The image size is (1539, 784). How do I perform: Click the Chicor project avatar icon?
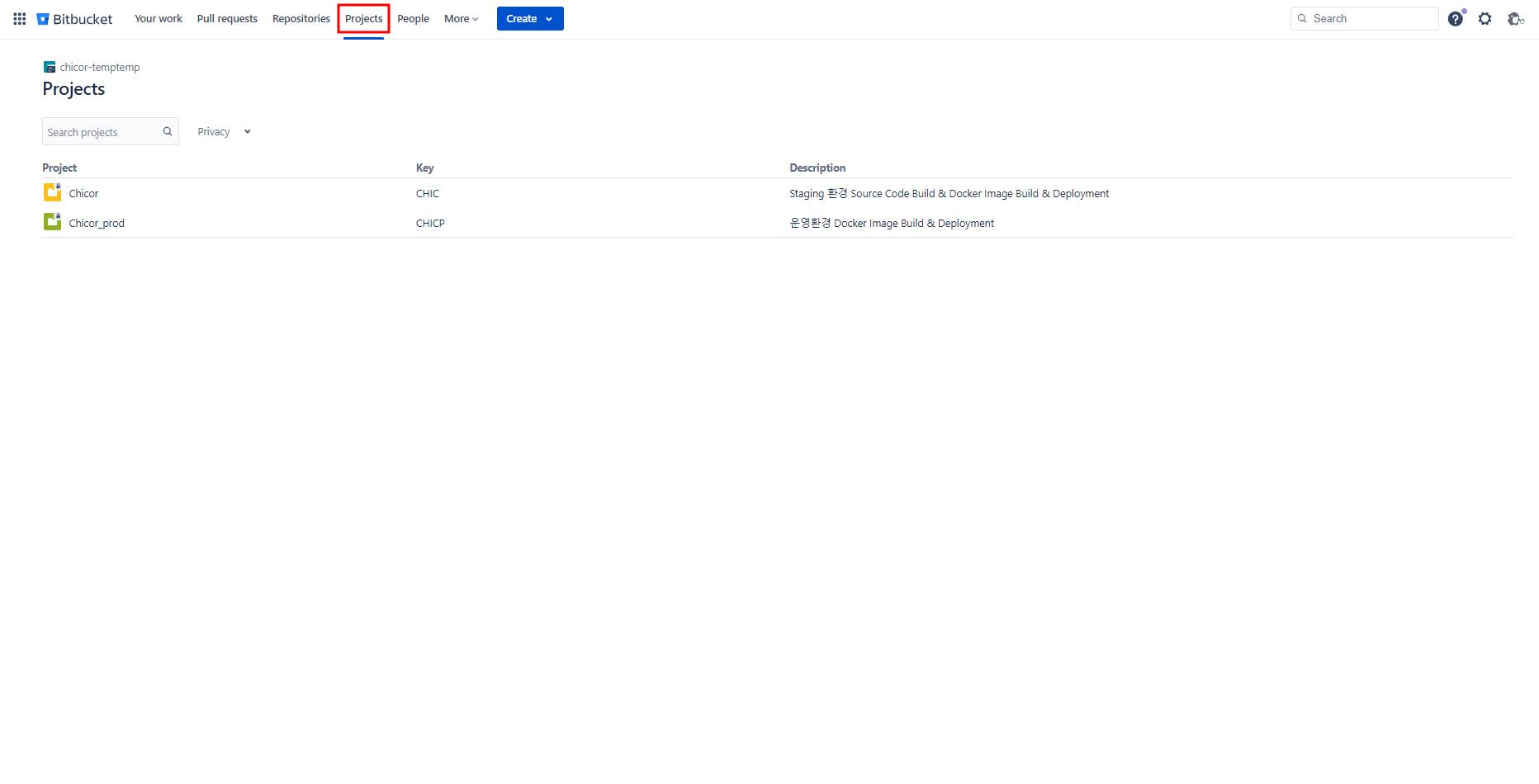coord(52,193)
